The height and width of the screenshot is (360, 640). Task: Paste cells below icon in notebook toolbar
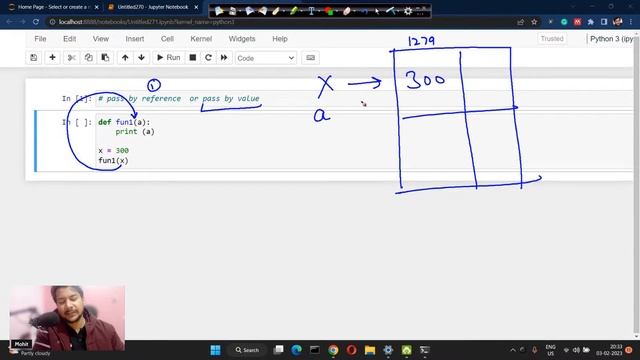click(105, 58)
